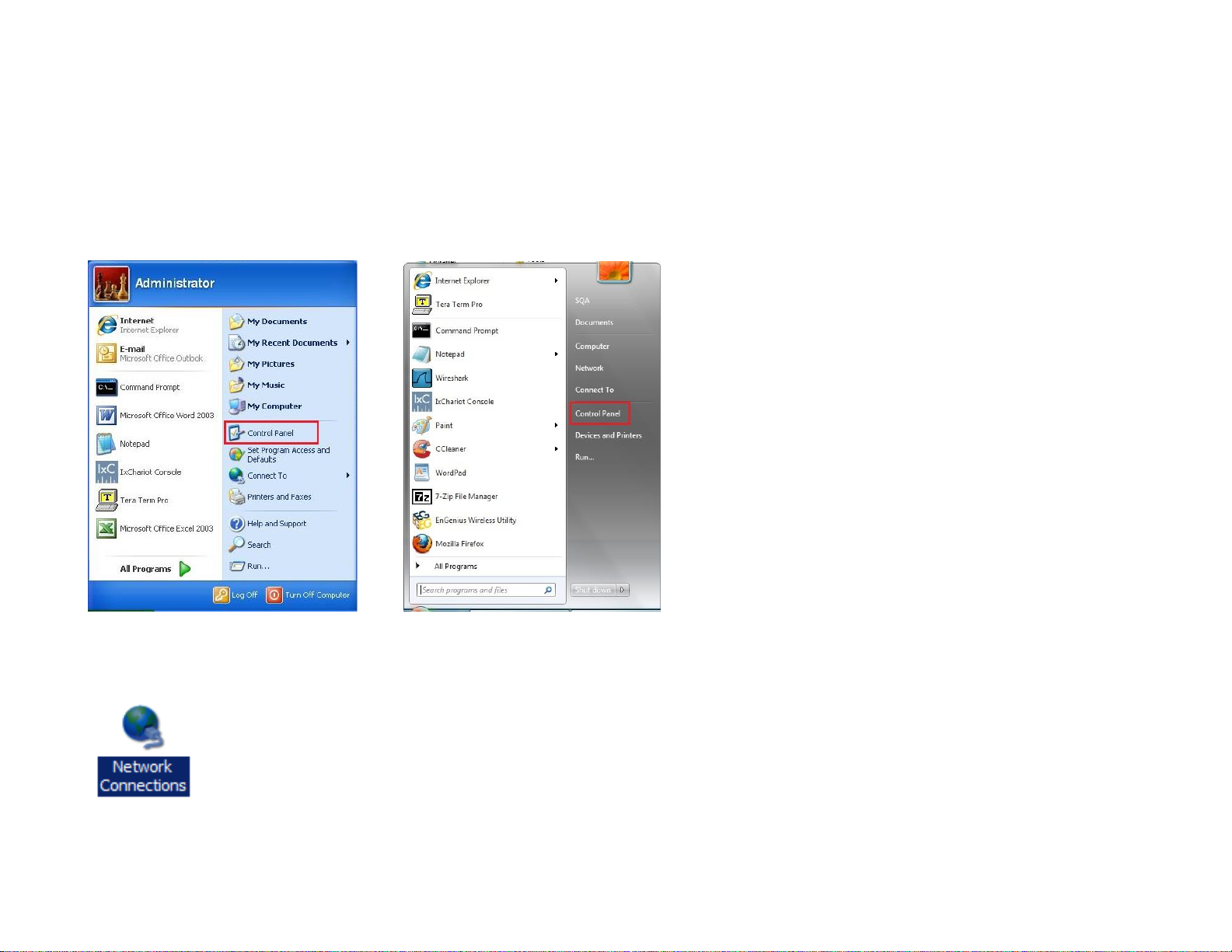Open Tera Term Pro in Windows 7 menu
Image resolution: width=1232 pixels, height=952 pixels.
click(x=448, y=304)
